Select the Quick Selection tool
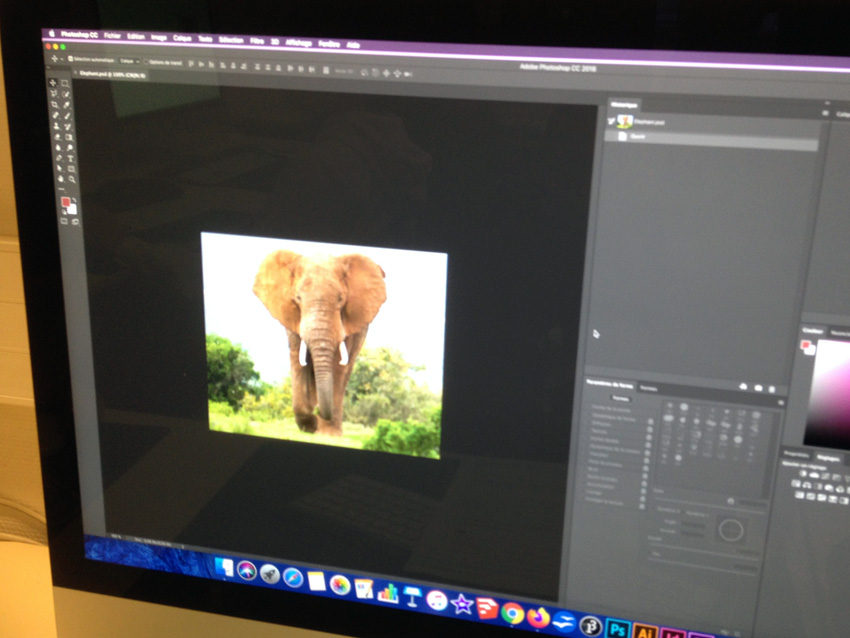 (x=66, y=94)
